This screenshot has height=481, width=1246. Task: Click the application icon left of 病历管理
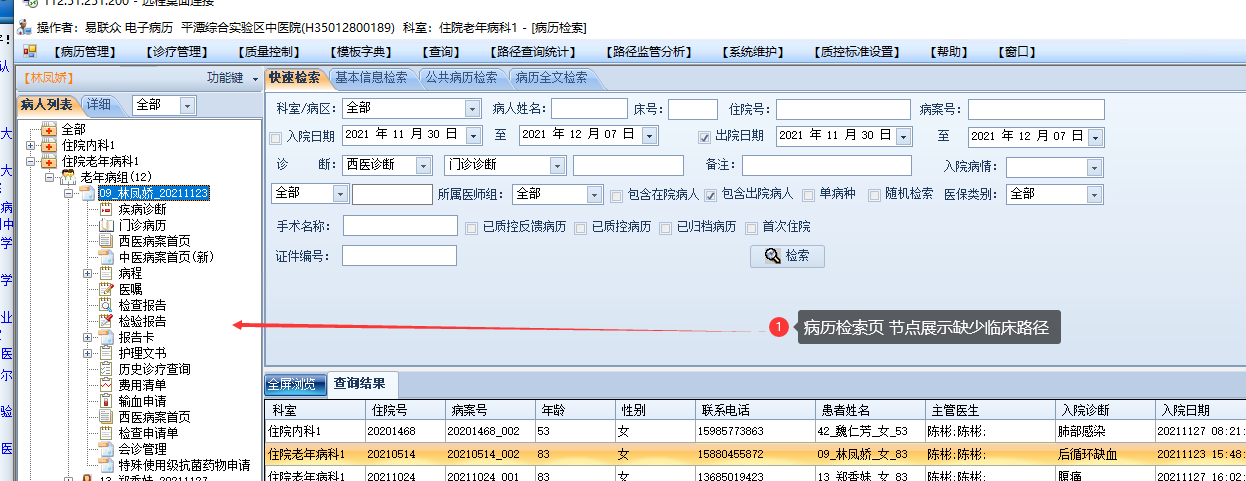point(30,52)
